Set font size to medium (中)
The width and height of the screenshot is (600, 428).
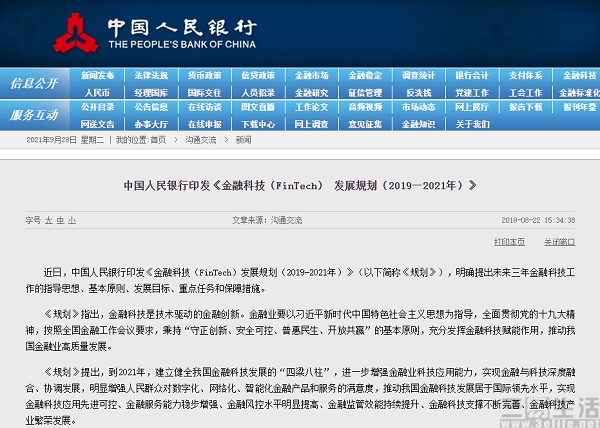[x=60, y=220]
